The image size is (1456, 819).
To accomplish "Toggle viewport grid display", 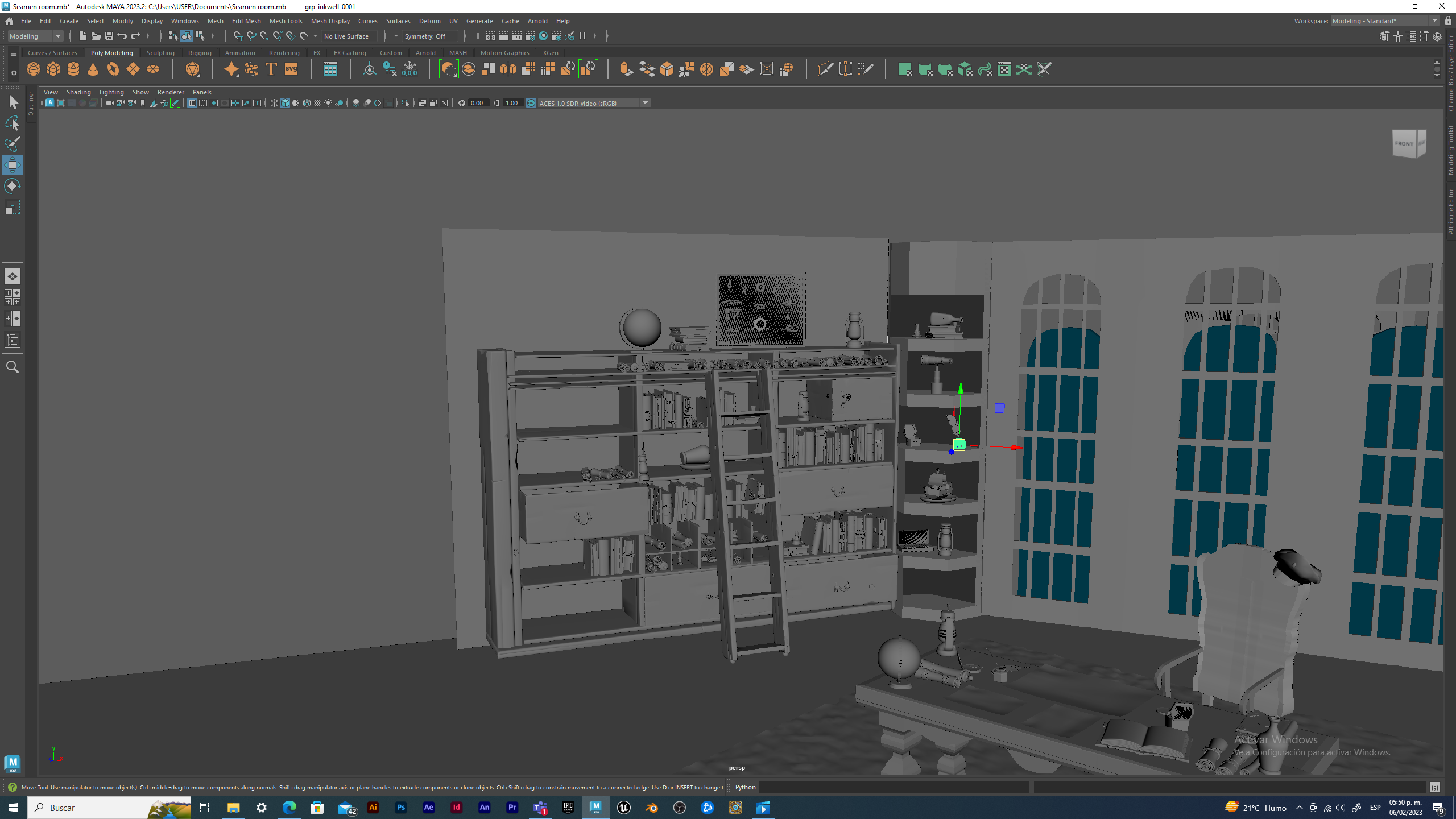I will pyautogui.click(x=192, y=103).
